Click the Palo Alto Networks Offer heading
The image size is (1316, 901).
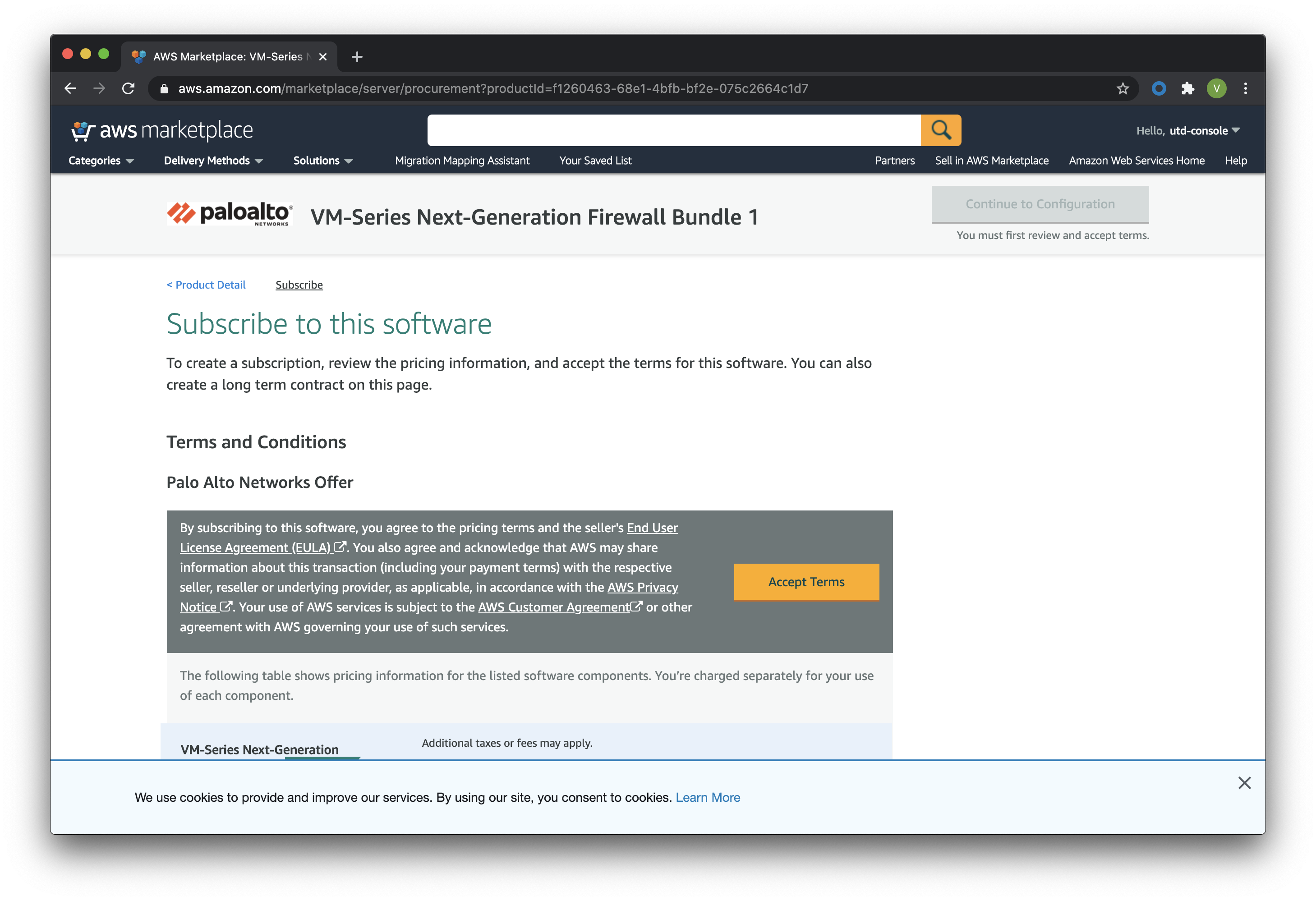(259, 482)
